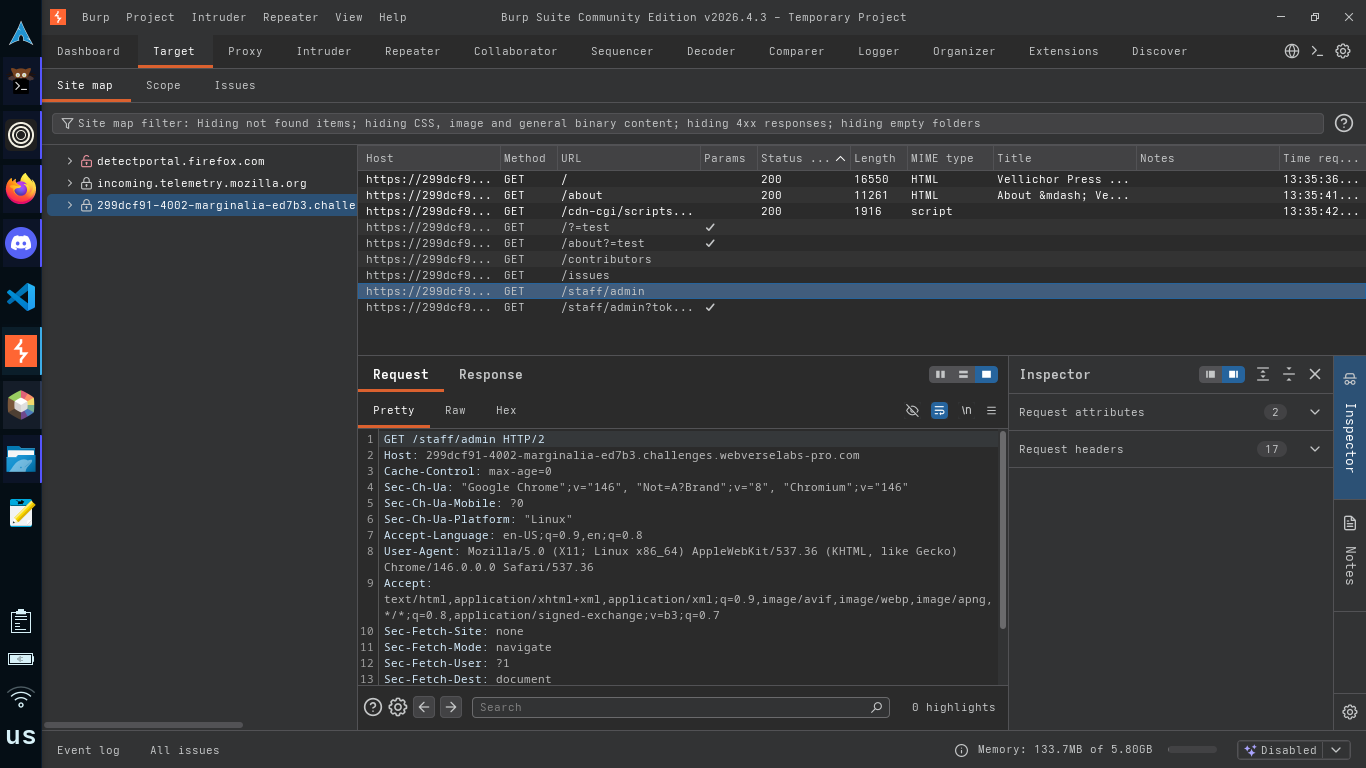The height and width of the screenshot is (768, 1366).
Task: Launch Visual Studio Code from the dock
Action: (21, 296)
